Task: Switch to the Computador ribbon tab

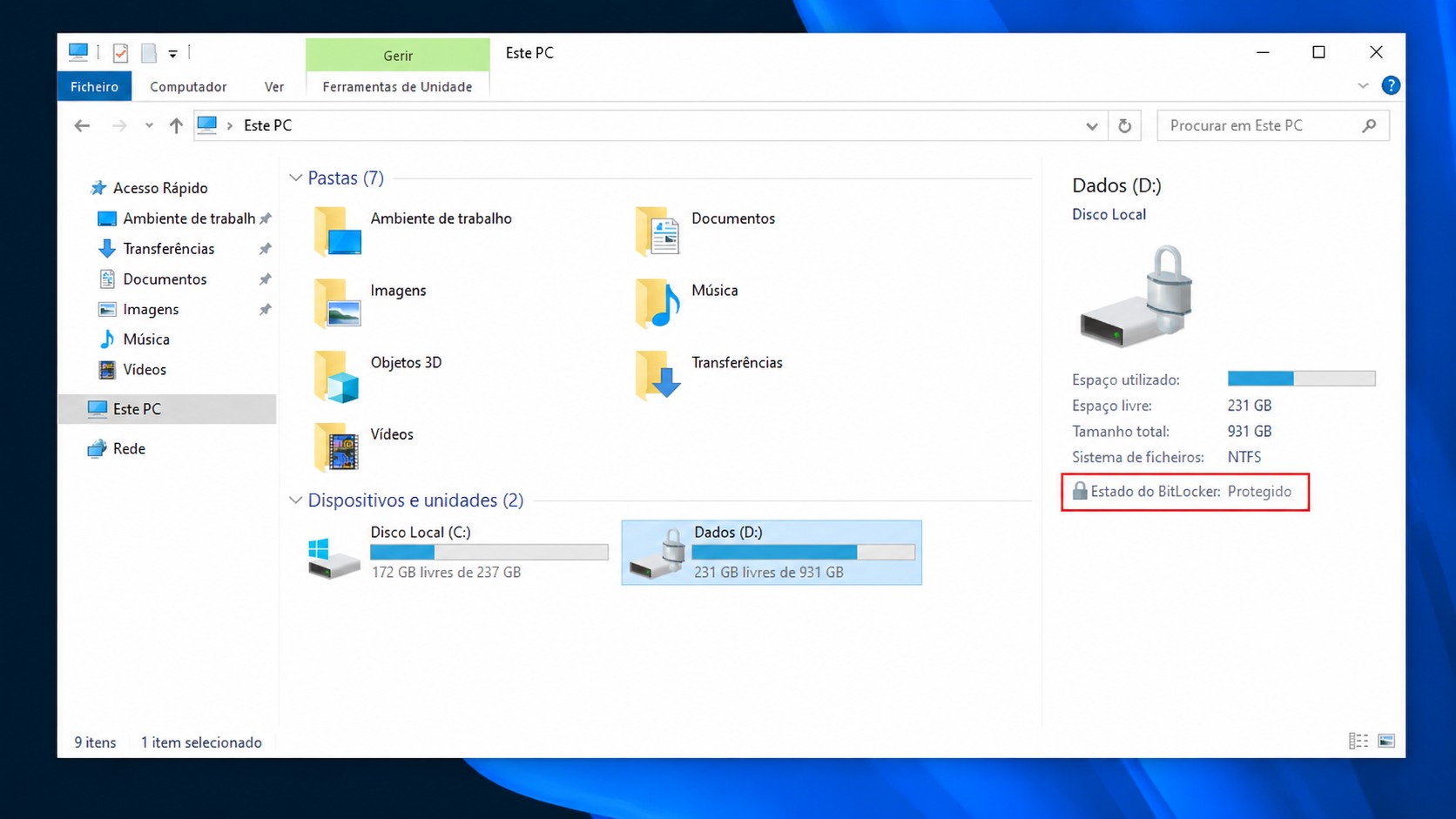Action: point(188,86)
